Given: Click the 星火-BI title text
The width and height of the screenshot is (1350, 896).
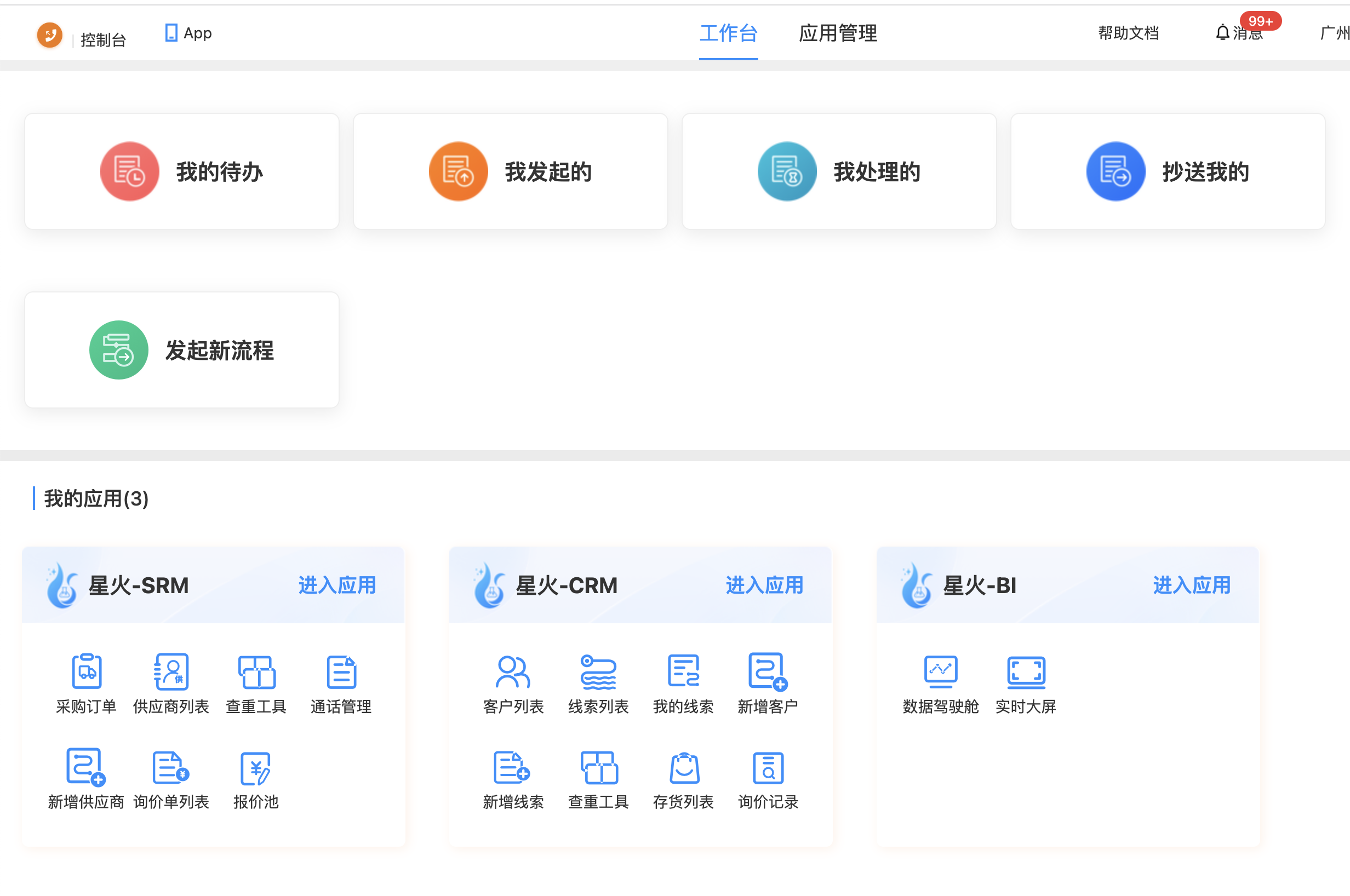Looking at the screenshot, I should click(x=980, y=585).
